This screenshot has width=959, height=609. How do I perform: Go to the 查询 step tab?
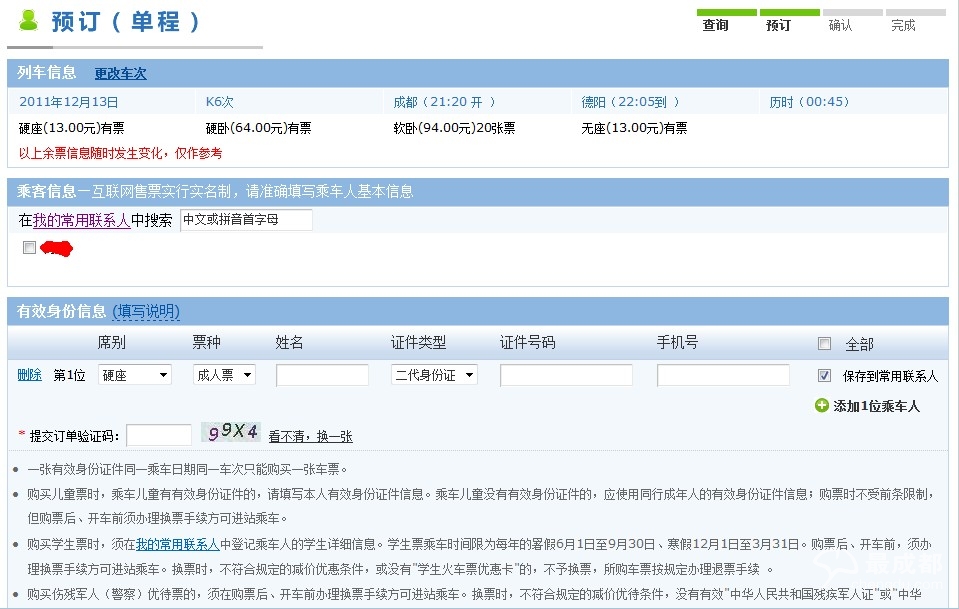(x=715, y=25)
